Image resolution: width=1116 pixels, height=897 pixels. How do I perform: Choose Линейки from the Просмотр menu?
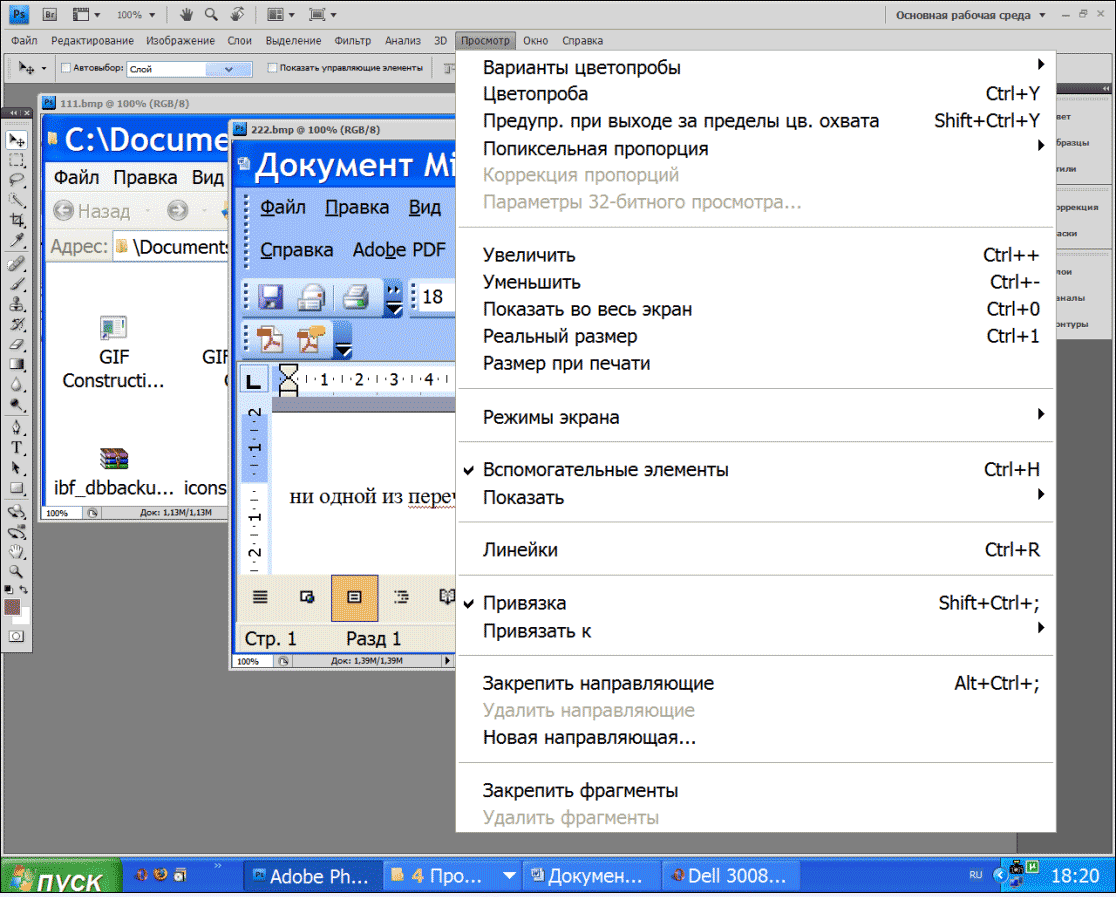520,550
